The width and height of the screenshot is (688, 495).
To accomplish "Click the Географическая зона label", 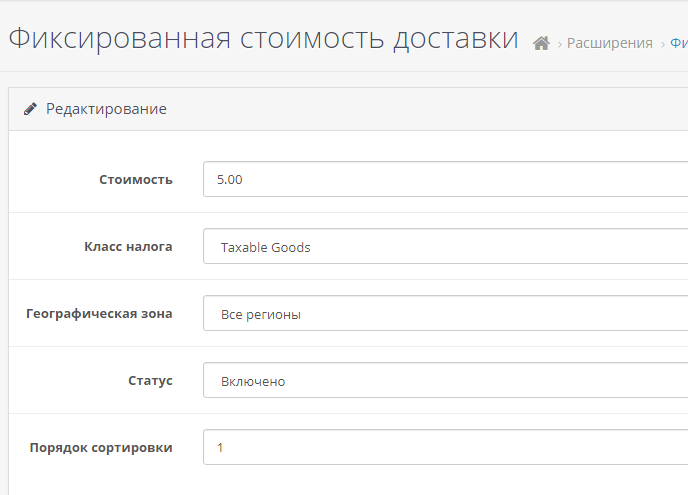I will [x=99, y=314].
